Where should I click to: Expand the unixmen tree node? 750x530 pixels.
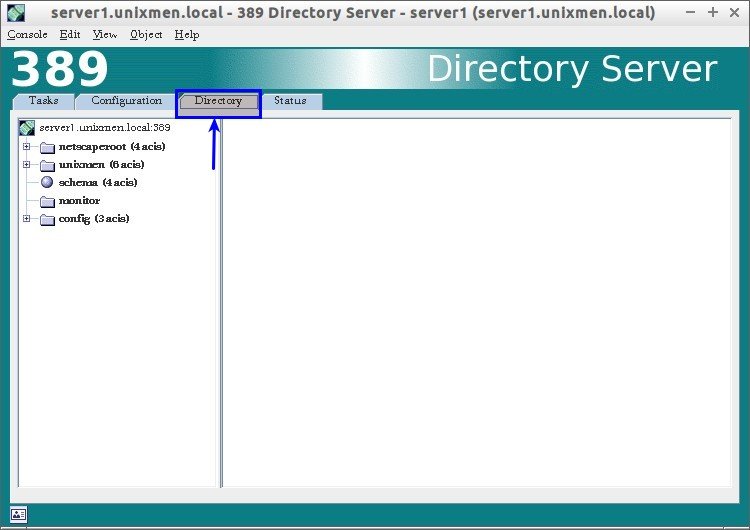(x=27, y=165)
